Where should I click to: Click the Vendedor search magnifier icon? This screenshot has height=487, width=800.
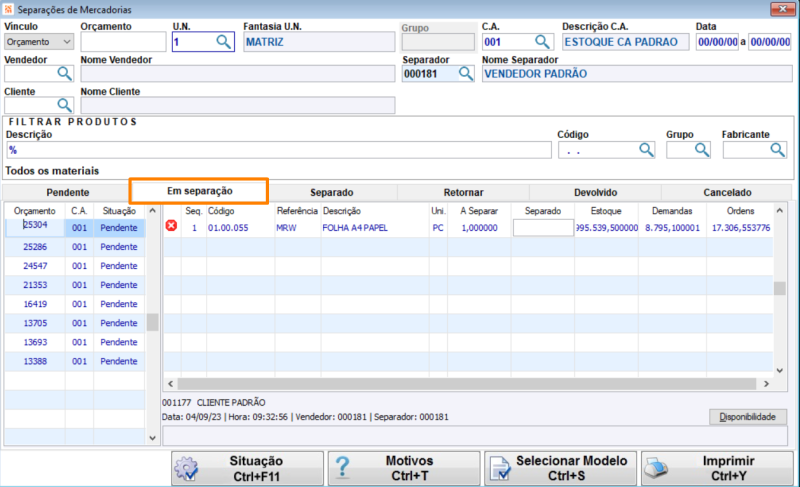(64, 74)
